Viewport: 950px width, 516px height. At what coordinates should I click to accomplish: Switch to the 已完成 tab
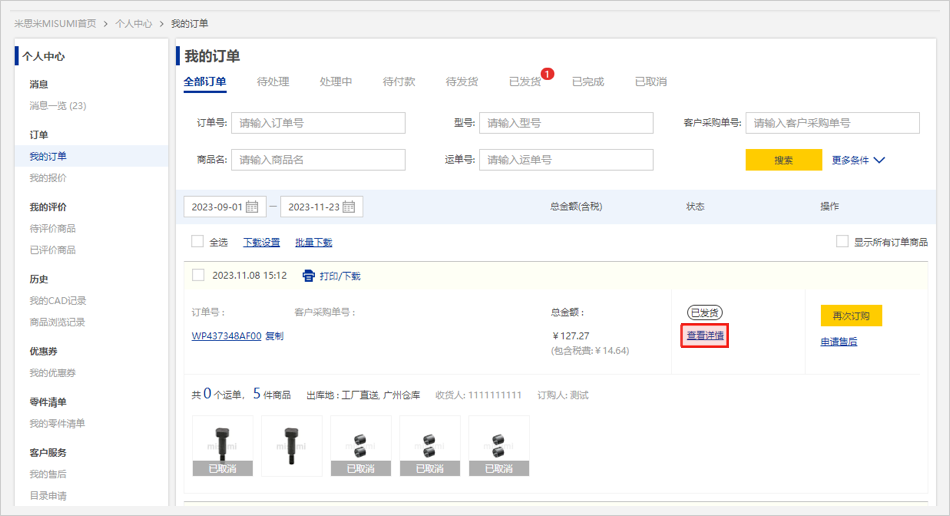tap(588, 82)
